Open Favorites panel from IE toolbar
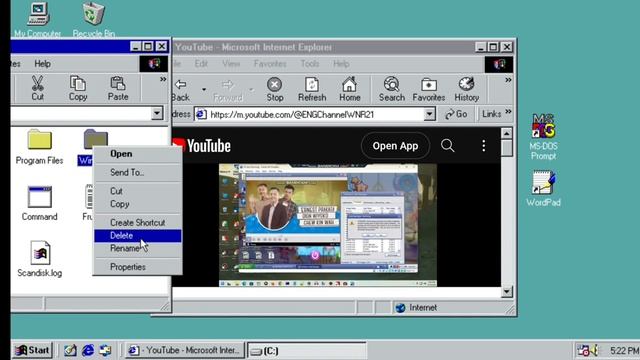The image size is (640, 360). tap(429, 90)
